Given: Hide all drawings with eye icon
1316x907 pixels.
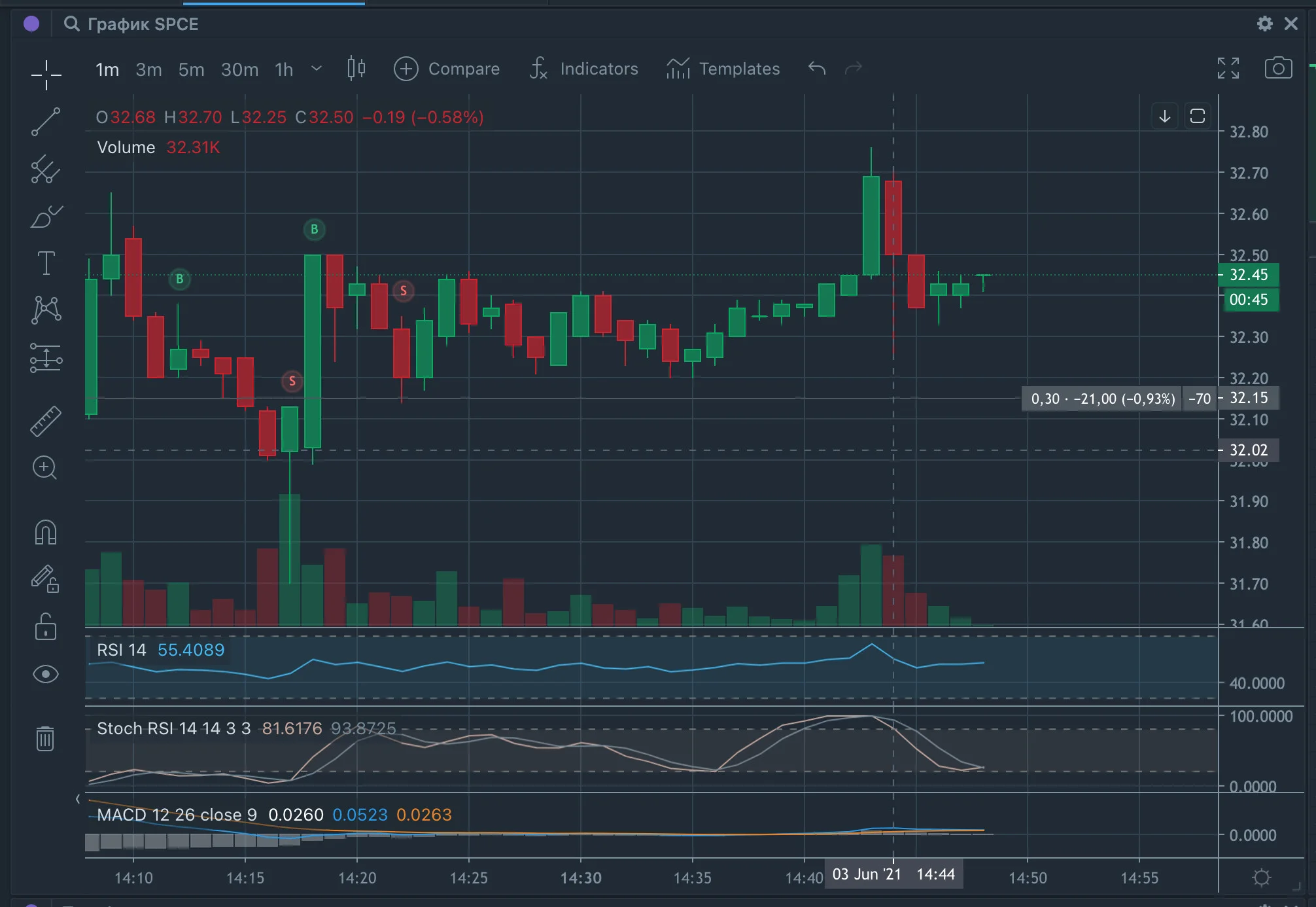Looking at the screenshot, I should coord(46,674).
